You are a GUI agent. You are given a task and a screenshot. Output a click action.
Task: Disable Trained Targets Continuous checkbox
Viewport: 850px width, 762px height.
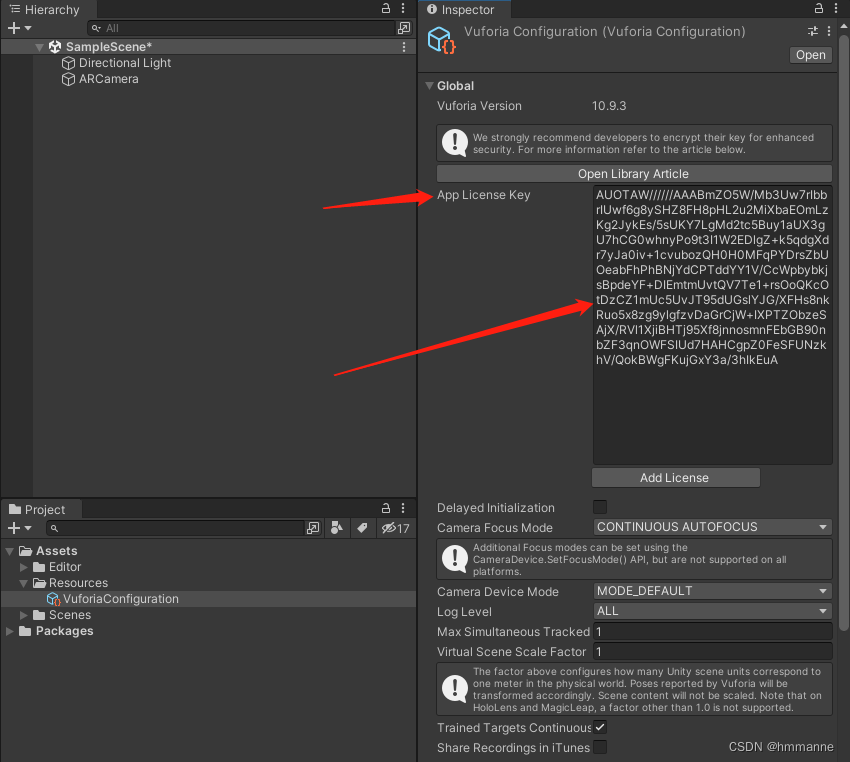tap(599, 728)
